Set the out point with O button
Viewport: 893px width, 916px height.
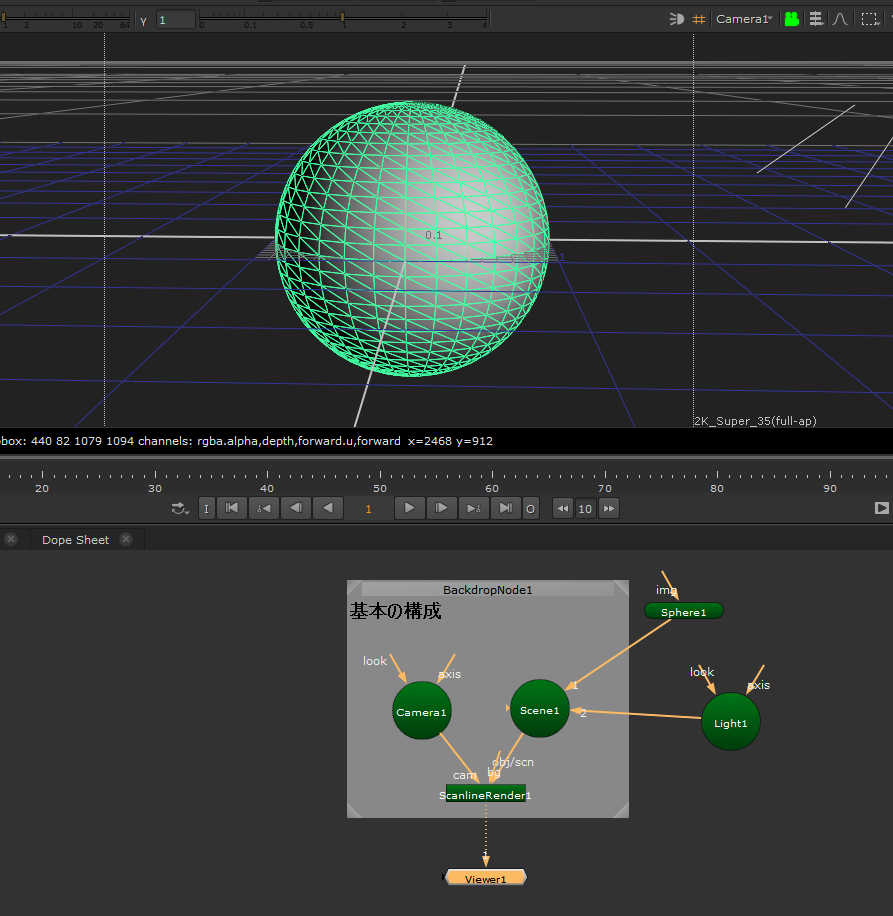pos(530,509)
